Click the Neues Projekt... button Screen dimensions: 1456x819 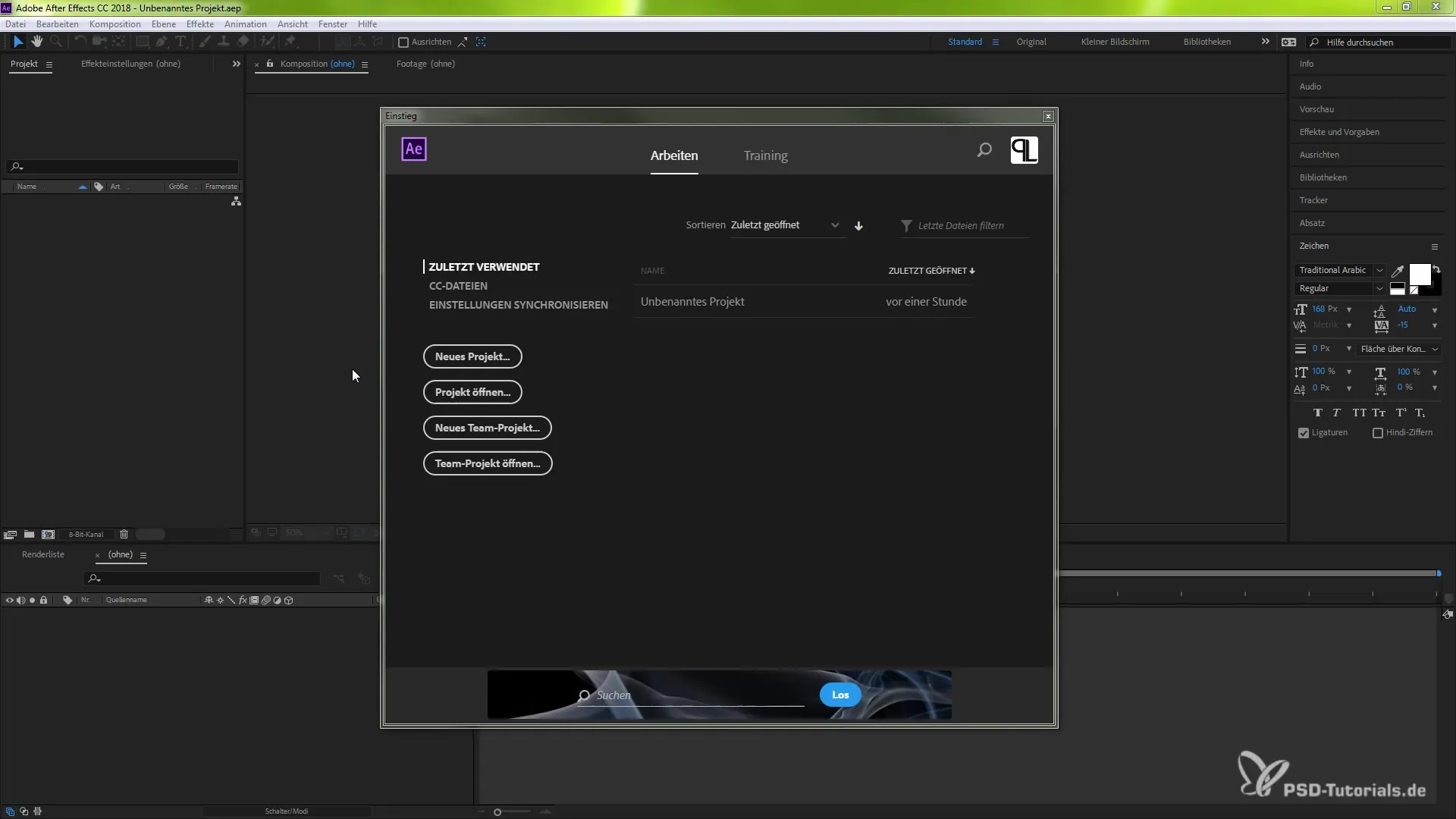click(x=472, y=356)
